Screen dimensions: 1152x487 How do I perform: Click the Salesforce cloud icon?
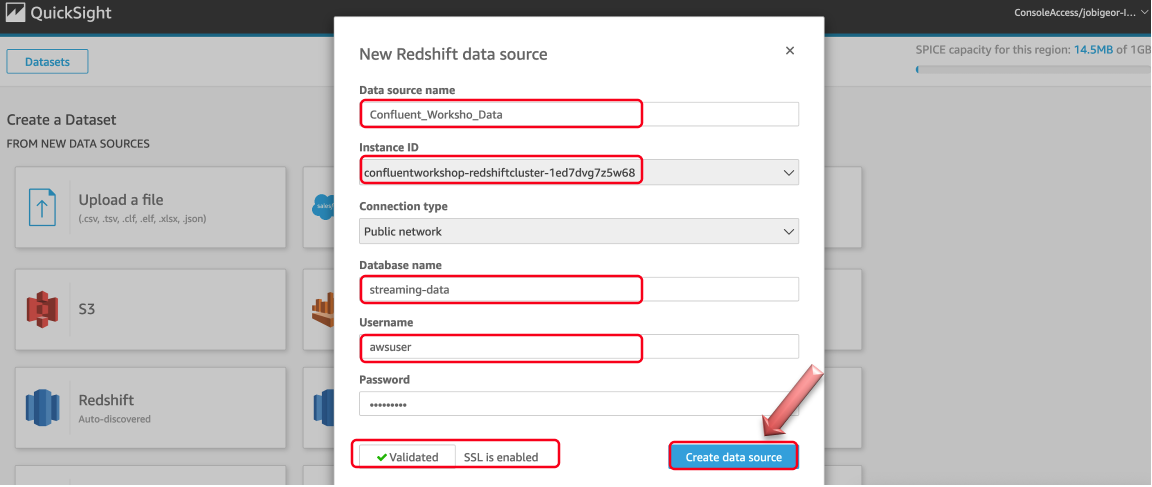323,206
